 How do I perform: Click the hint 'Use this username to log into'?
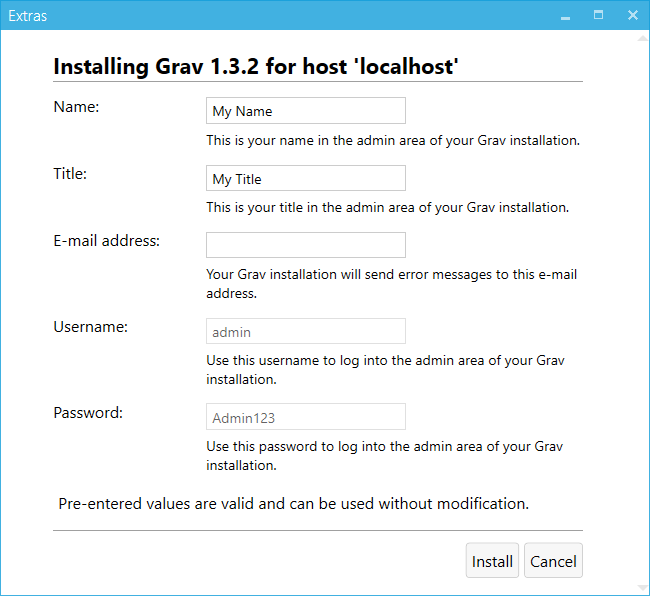386,371
